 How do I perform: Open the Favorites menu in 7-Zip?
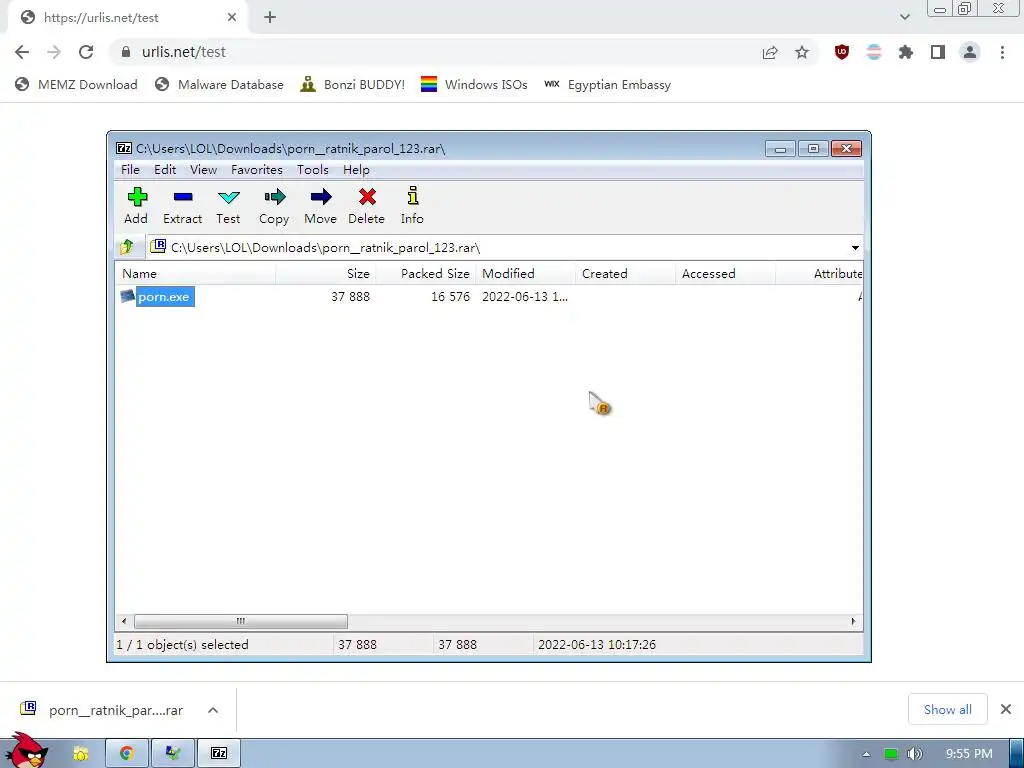[x=257, y=170]
